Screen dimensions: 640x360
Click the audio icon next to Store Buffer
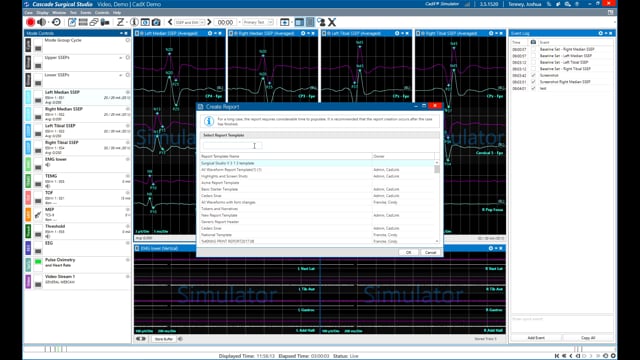(x=180, y=339)
